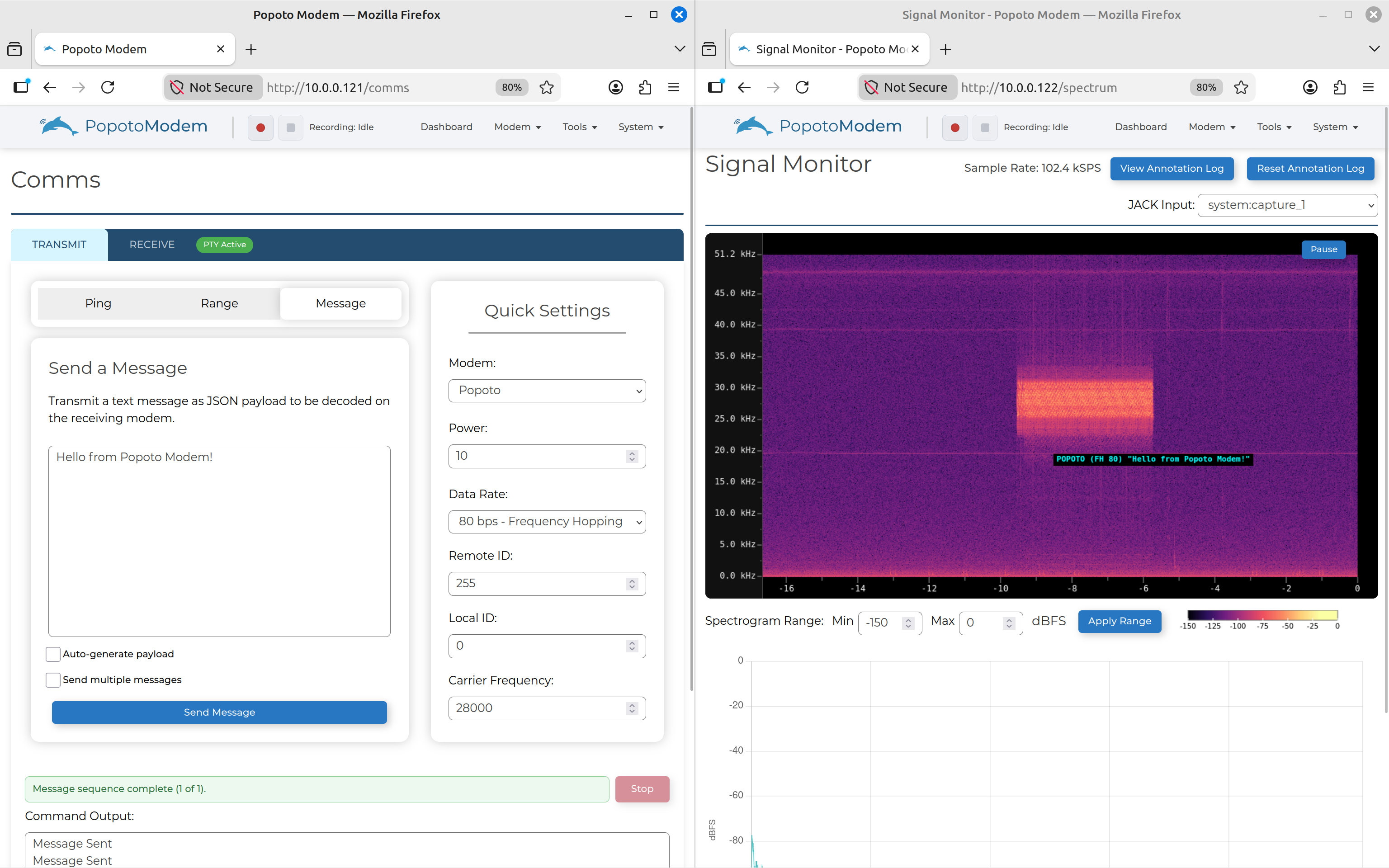The height and width of the screenshot is (868, 1389).
Task: Open new tab in Signal Monitor Firefox window
Action: pyautogui.click(x=945, y=49)
